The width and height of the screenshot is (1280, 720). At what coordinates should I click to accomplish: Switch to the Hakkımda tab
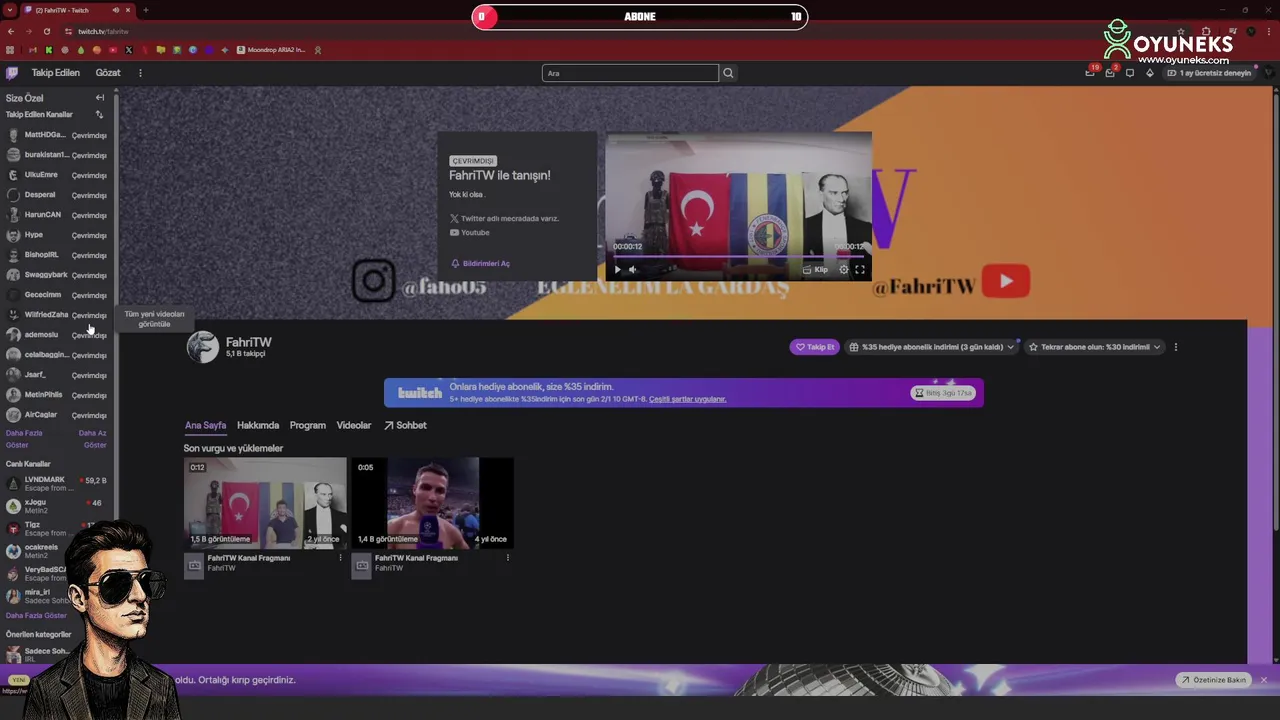258,426
